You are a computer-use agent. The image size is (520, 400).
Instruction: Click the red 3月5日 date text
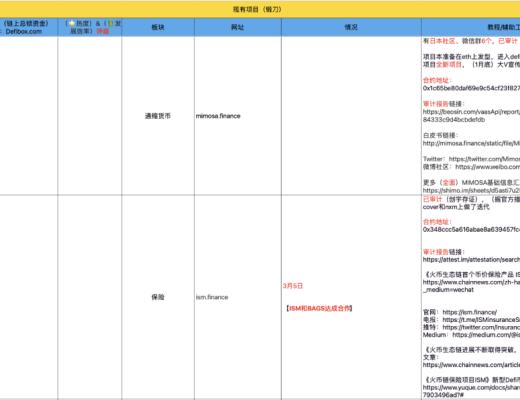pos(293,286)
